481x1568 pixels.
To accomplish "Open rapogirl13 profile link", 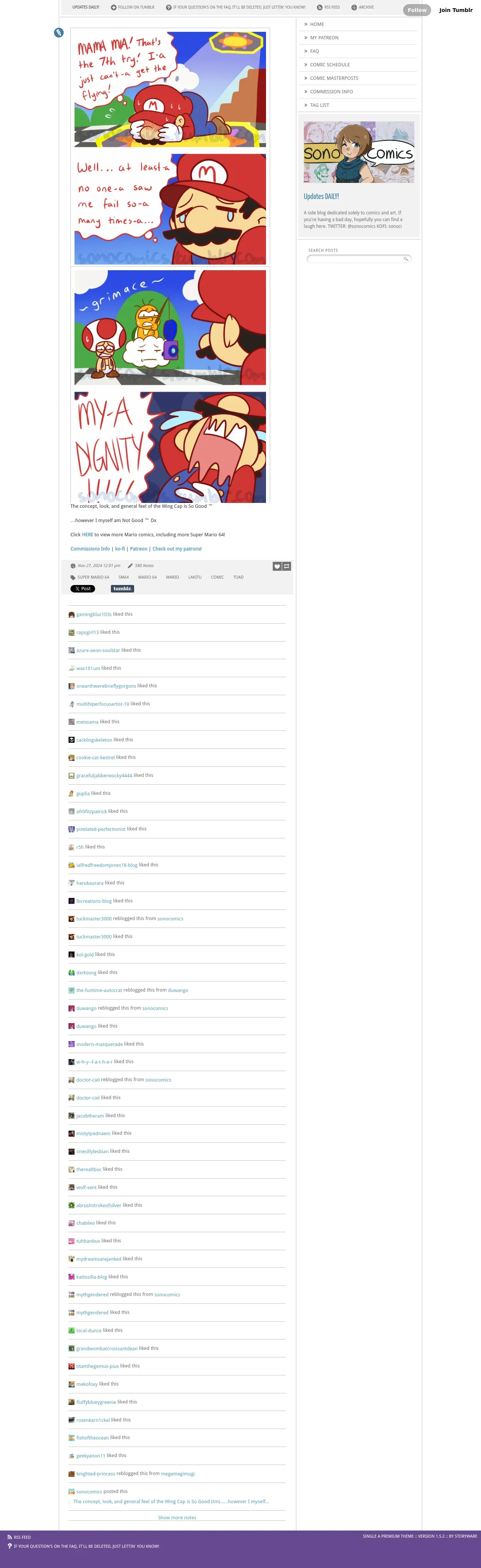I will click(88, 633).
